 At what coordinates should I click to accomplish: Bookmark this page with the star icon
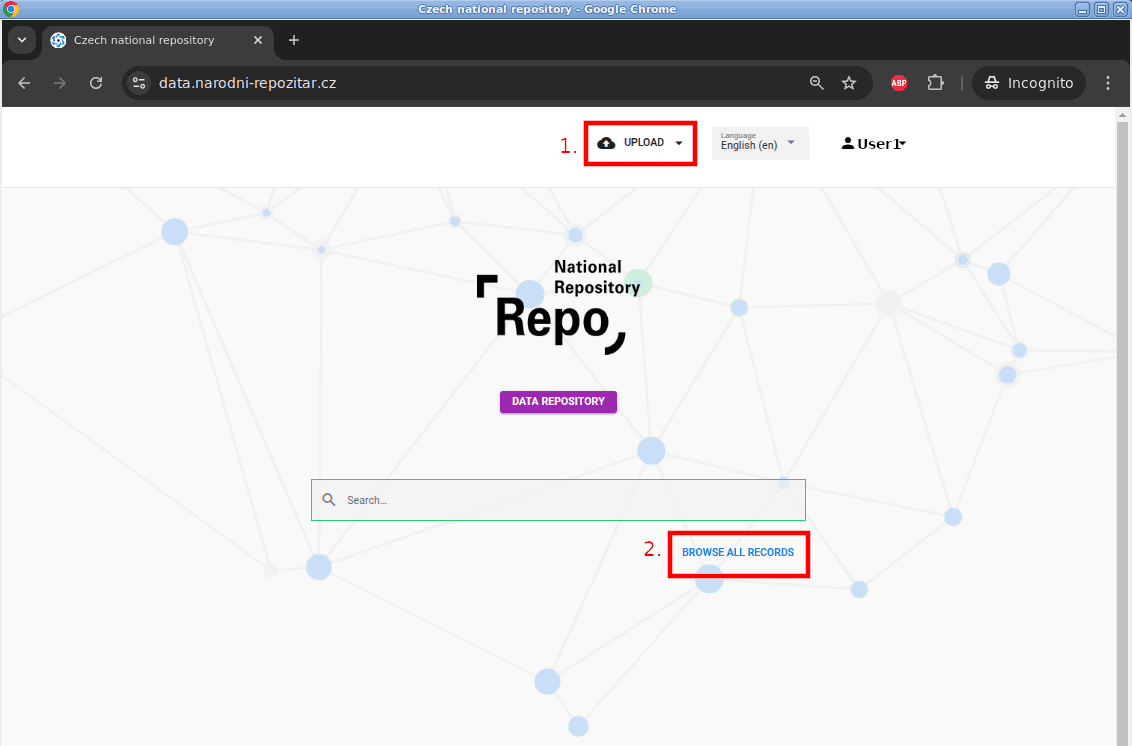(x=849, y=83)
